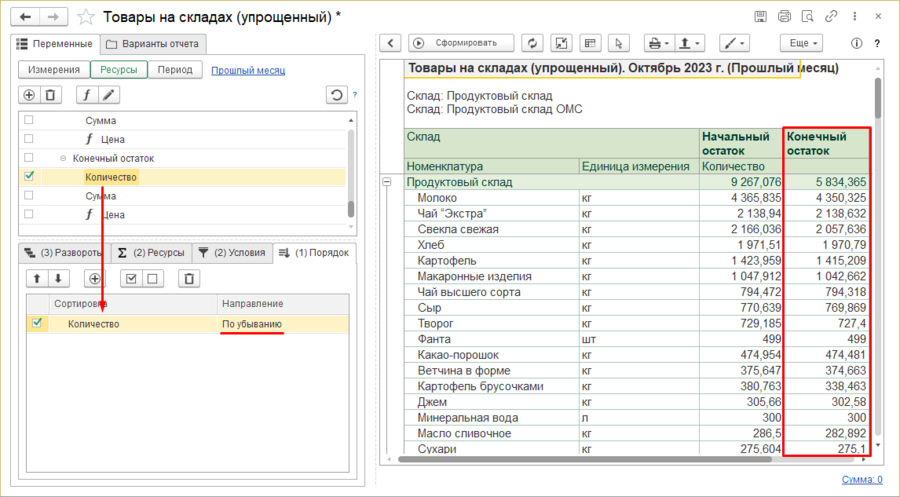Click the add variable plus icon
Viewport: 900px width, 497px height.
point(29,95)
